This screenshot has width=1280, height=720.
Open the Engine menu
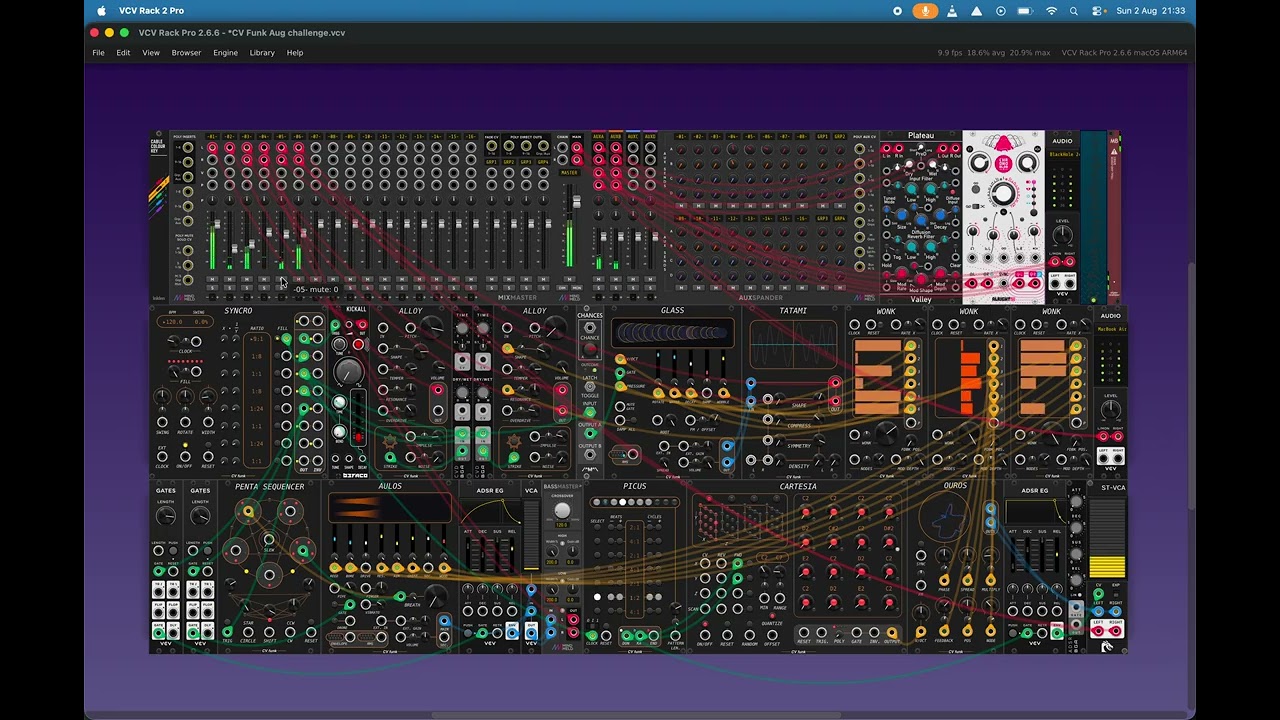point(225,53)
